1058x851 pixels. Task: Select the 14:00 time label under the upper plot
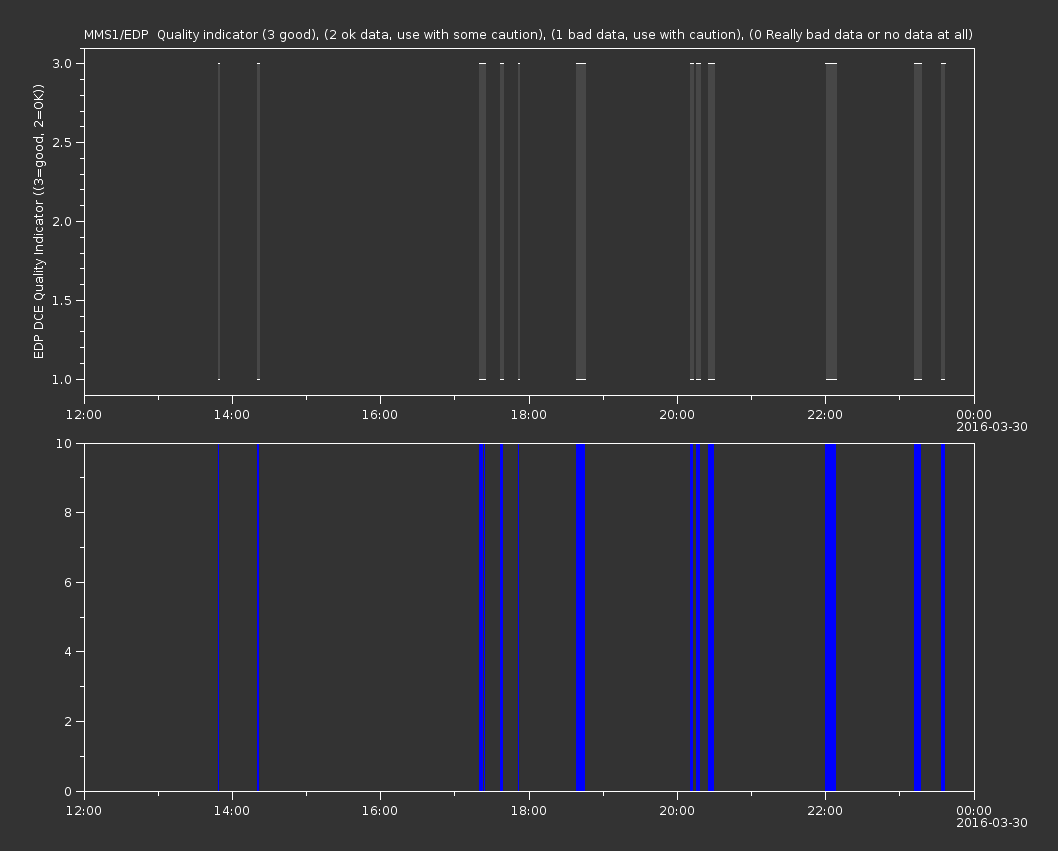(232, 414)
